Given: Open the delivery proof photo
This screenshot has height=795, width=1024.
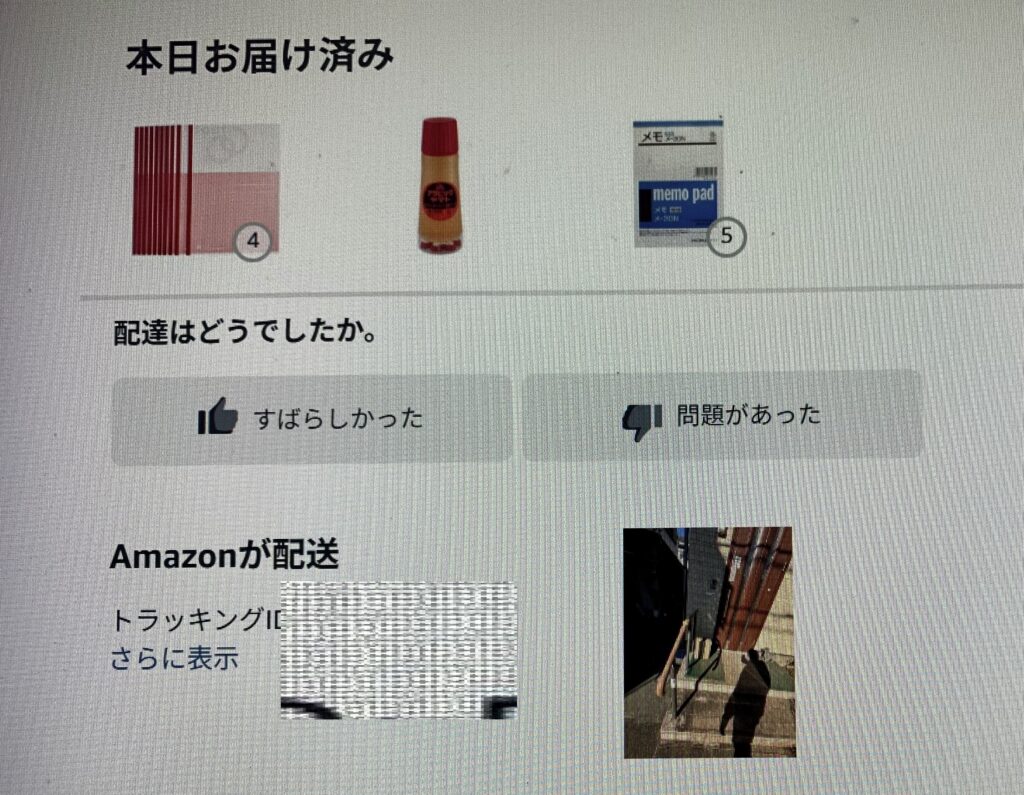Looking at the screenshot, I should click(709, 642).
